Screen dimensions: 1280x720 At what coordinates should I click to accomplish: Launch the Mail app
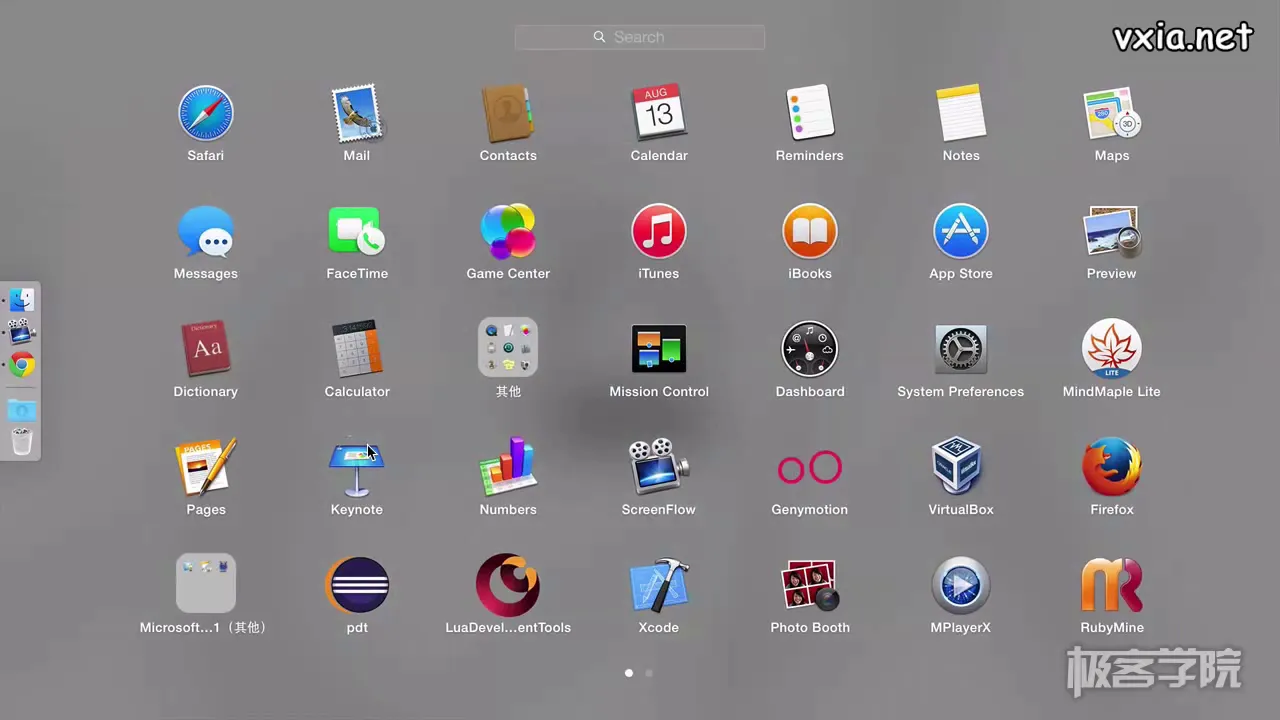[357, 113]
